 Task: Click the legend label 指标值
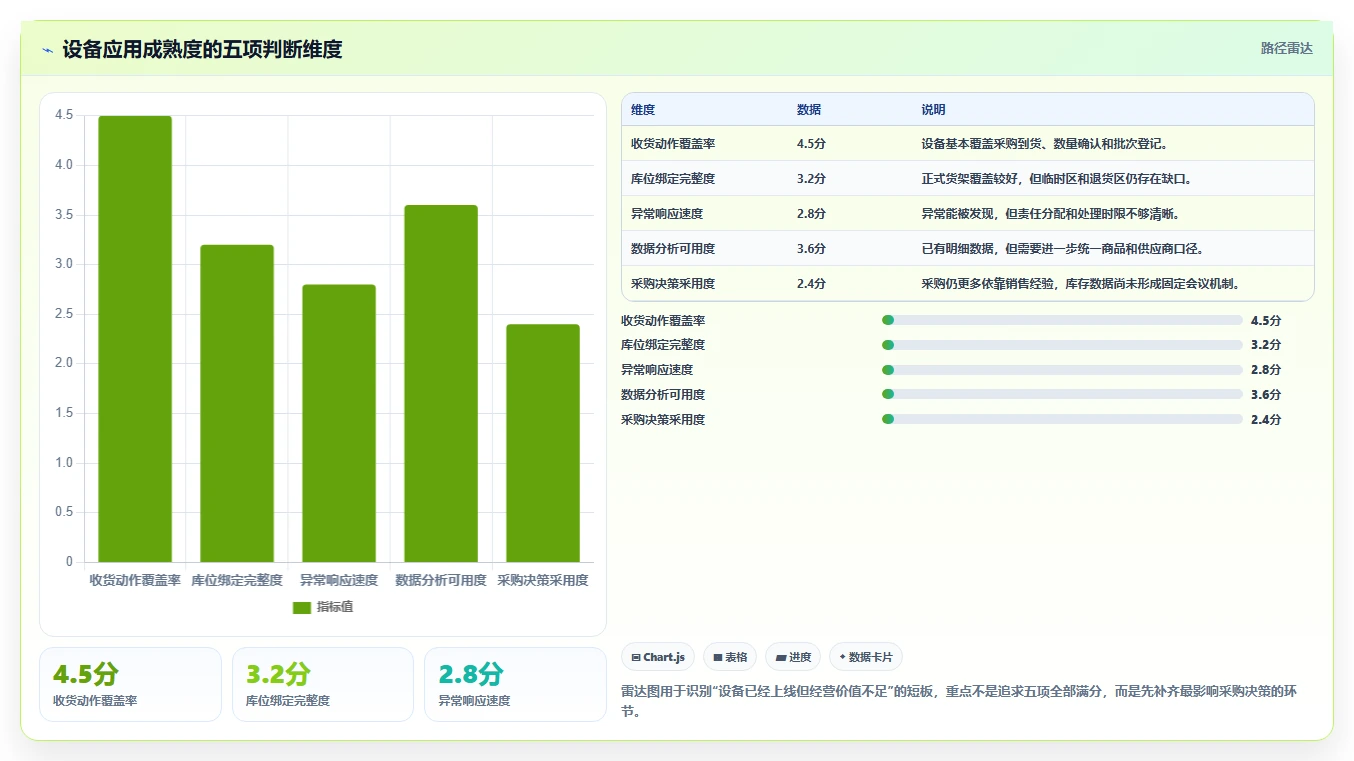pyautogui.click(x=335, y=607)
